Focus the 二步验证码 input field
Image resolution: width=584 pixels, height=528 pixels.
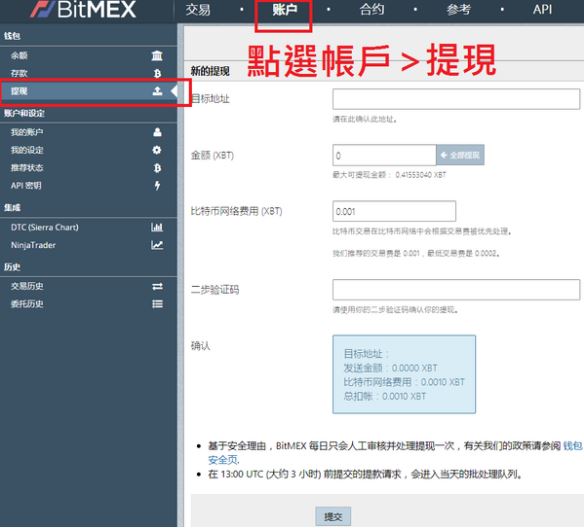(456, 290)
